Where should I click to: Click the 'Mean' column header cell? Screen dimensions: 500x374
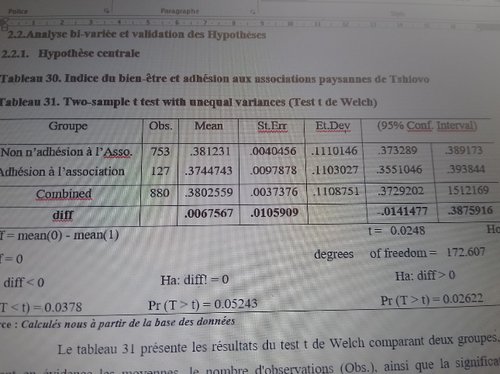point(209,126)
